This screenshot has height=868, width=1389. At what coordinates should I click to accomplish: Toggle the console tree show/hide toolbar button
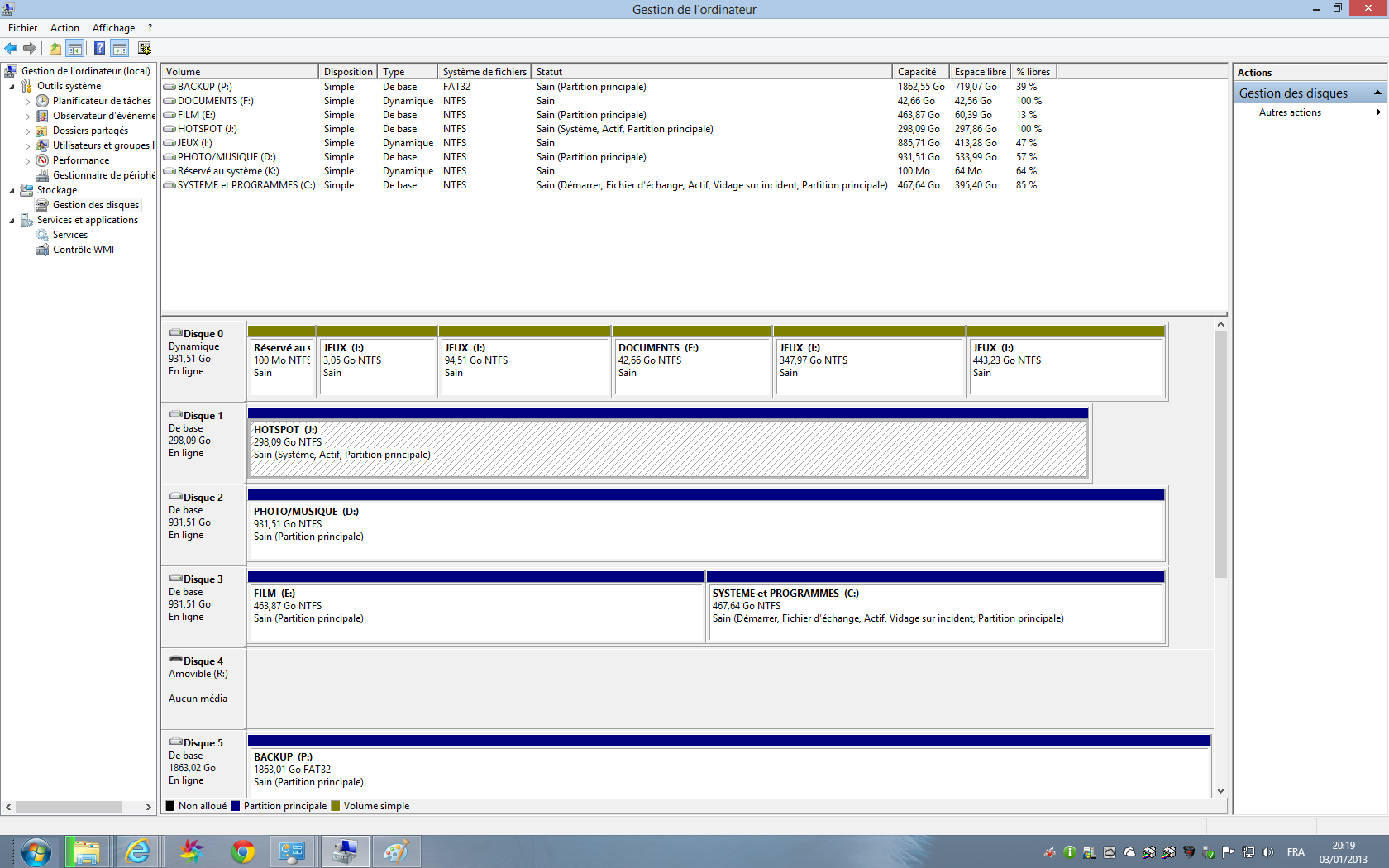[x=75, y=48]
